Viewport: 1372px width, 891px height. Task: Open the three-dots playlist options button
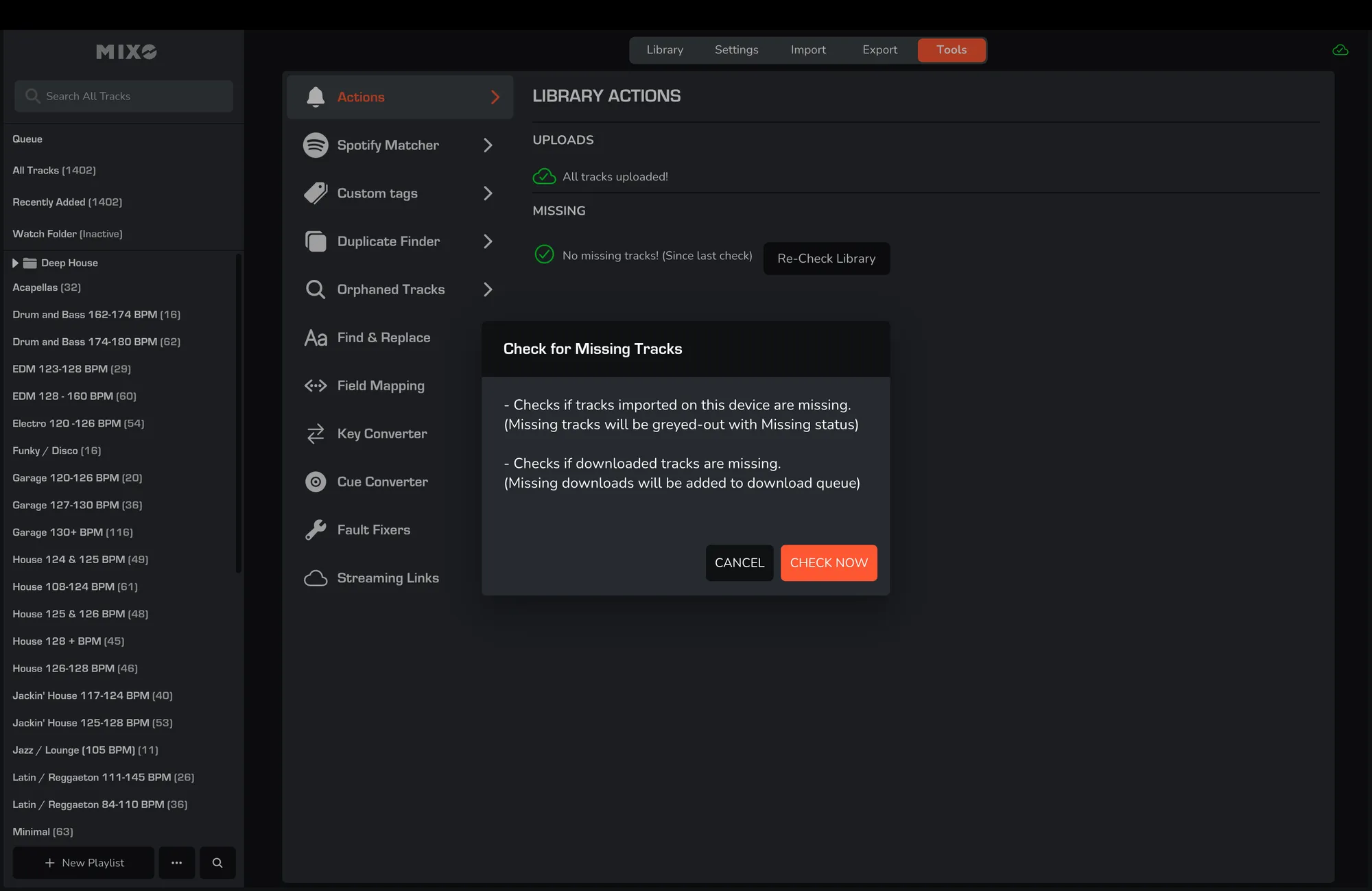[x=177, y=863]
